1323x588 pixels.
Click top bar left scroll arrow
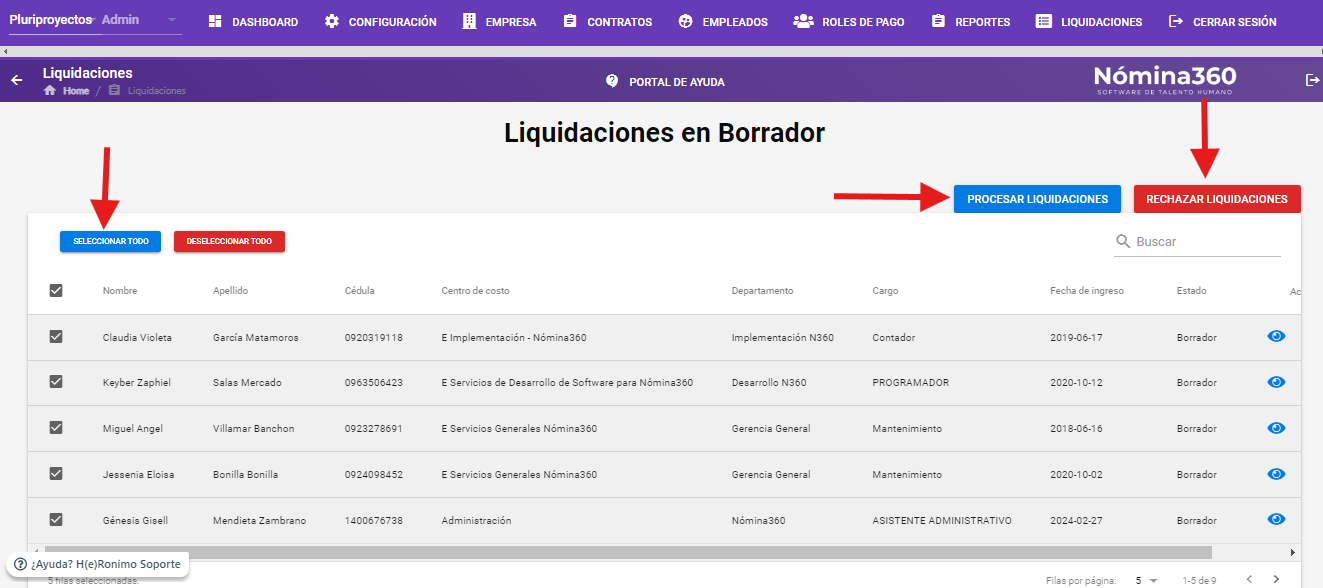(6, 51)
